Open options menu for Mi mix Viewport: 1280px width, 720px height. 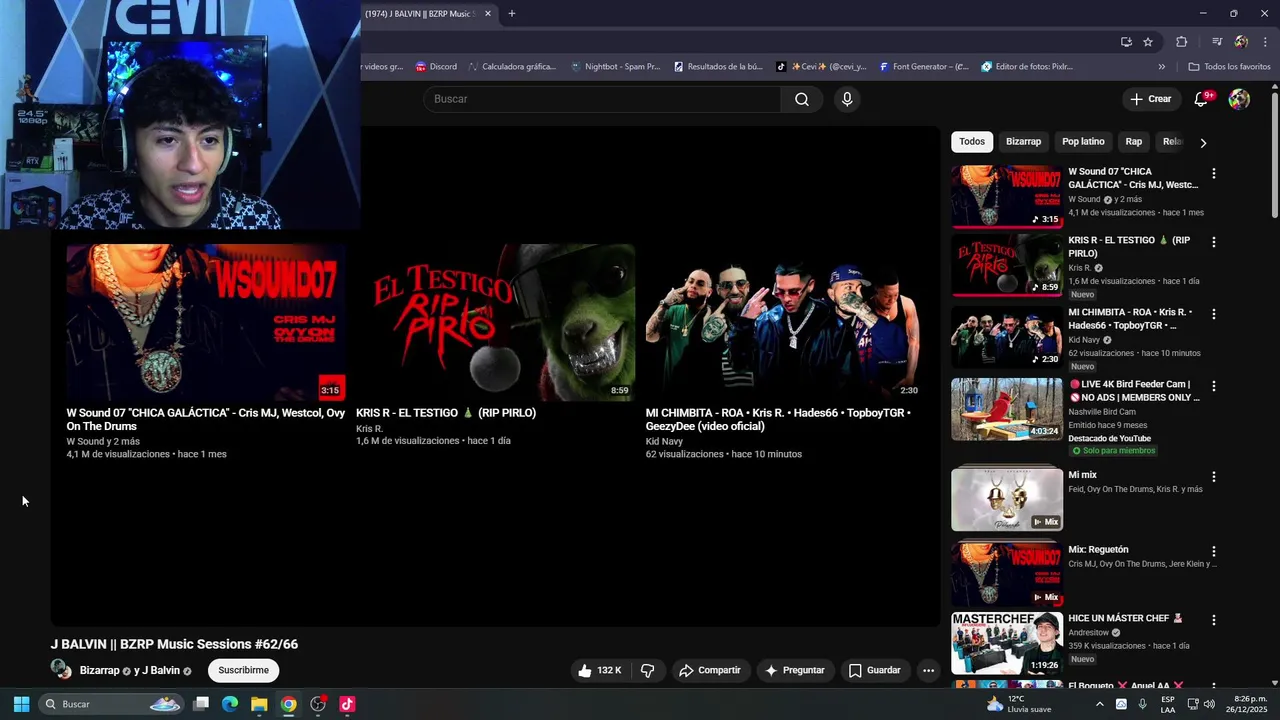(x=1214, y=477)
